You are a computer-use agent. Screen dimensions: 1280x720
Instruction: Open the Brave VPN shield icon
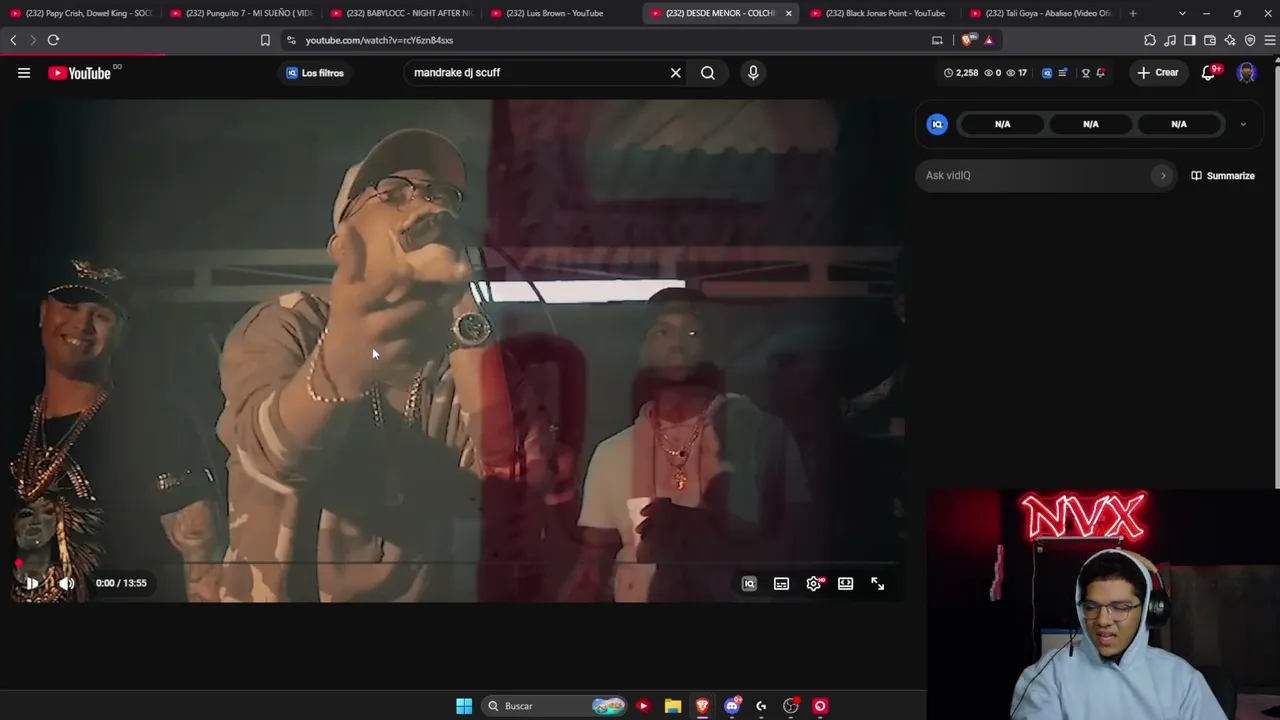1250,40
